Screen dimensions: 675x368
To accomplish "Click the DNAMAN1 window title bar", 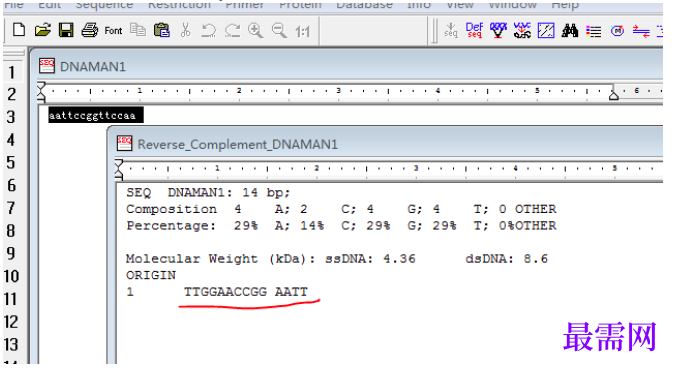I will (348, 67).
